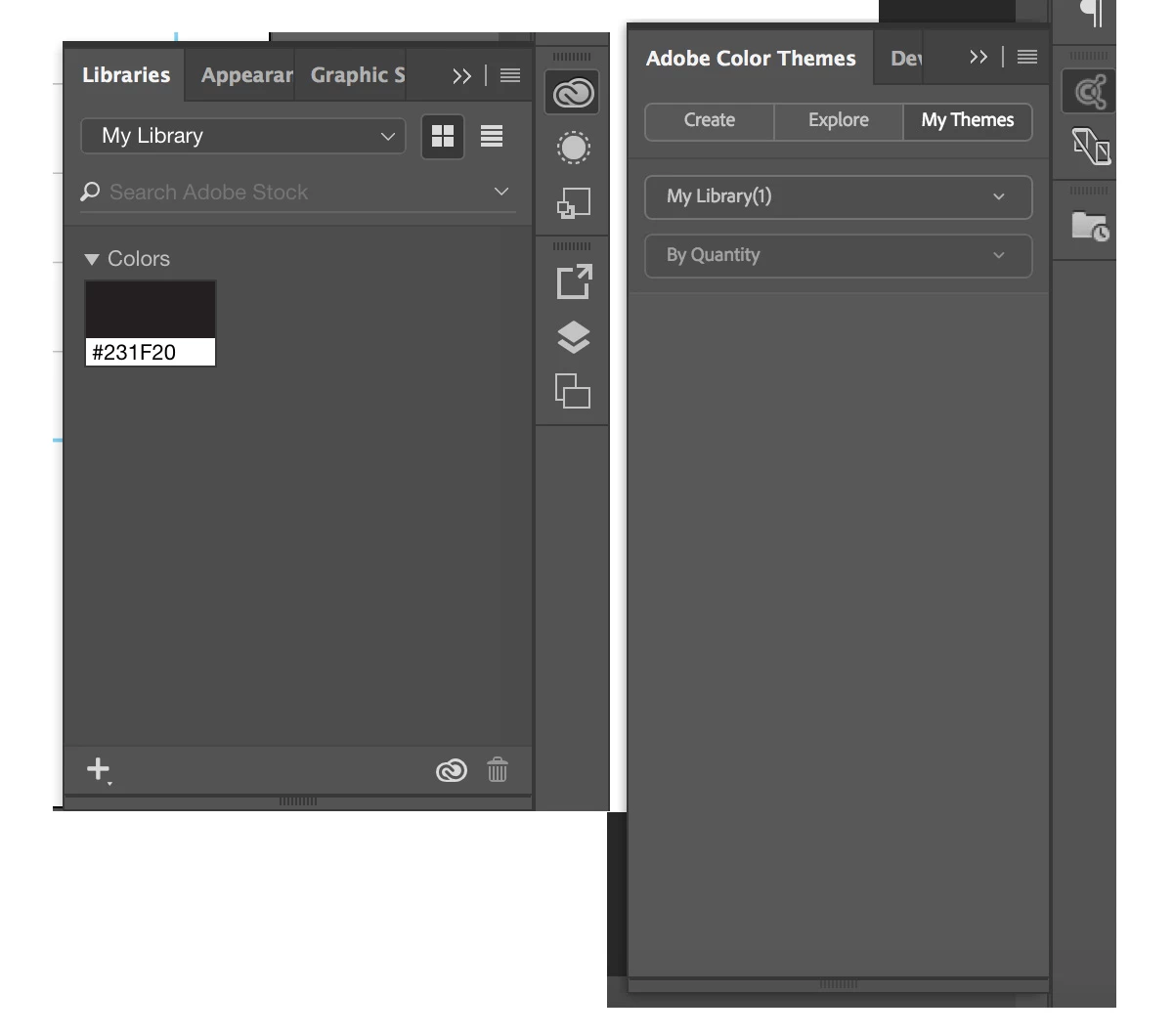Open the Appearance panel icon in the dock
1174x1036 pixels.
pyautogui.click(x=573, y=149)
